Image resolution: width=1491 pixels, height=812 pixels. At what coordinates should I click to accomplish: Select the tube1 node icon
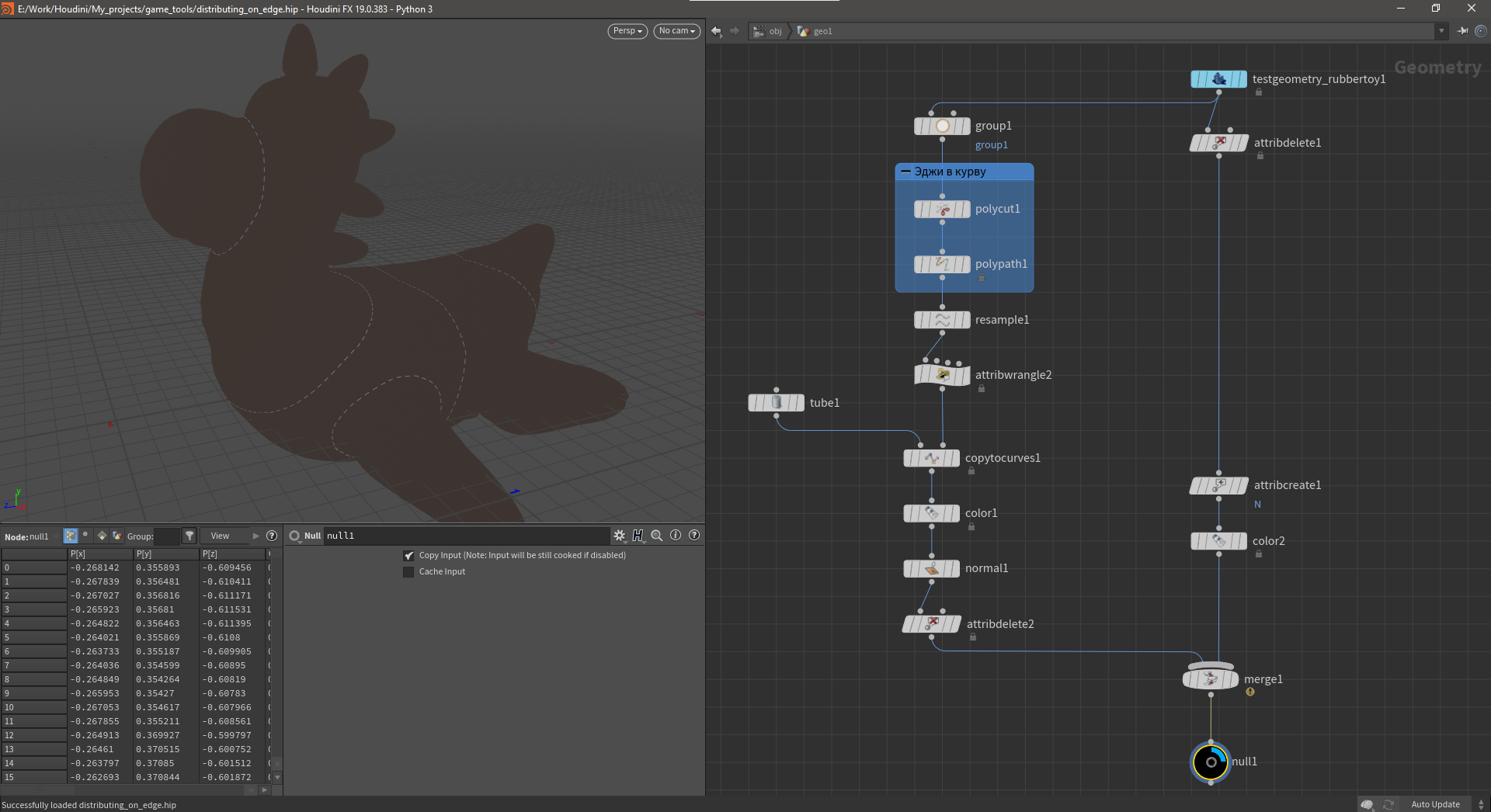tap(776, 402)
